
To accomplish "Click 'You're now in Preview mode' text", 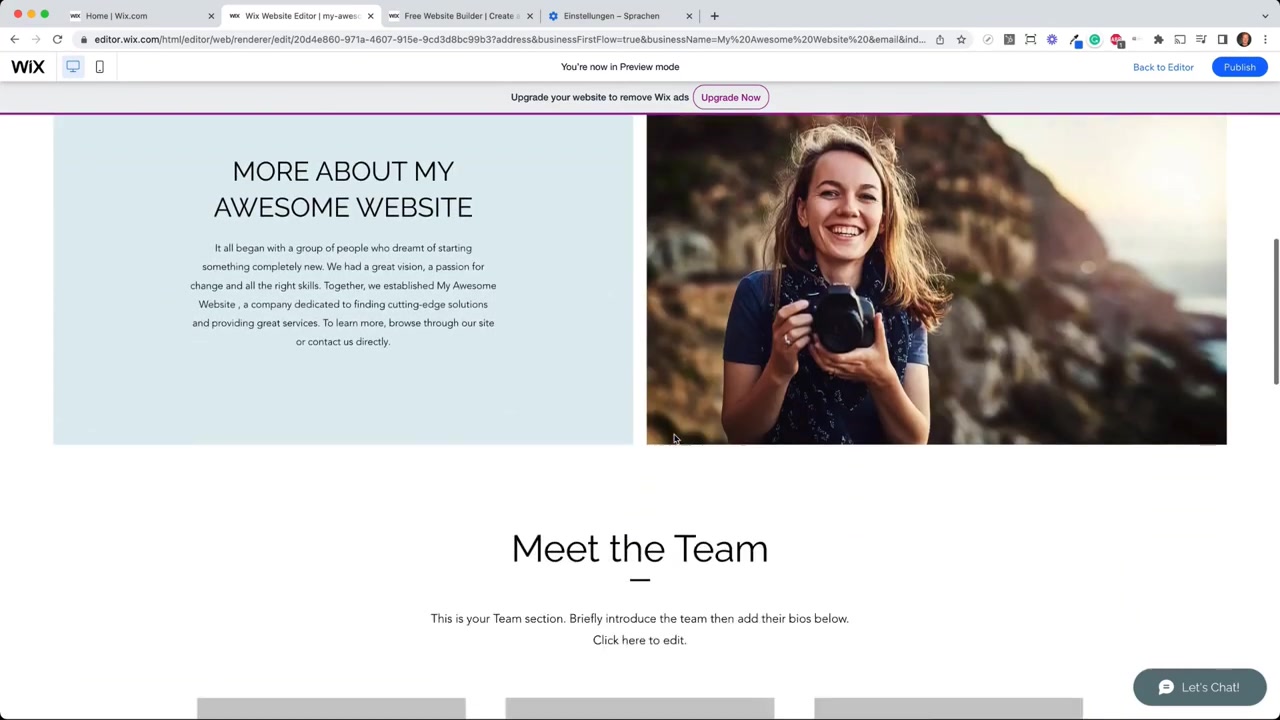I will click(x=620, y=67).
